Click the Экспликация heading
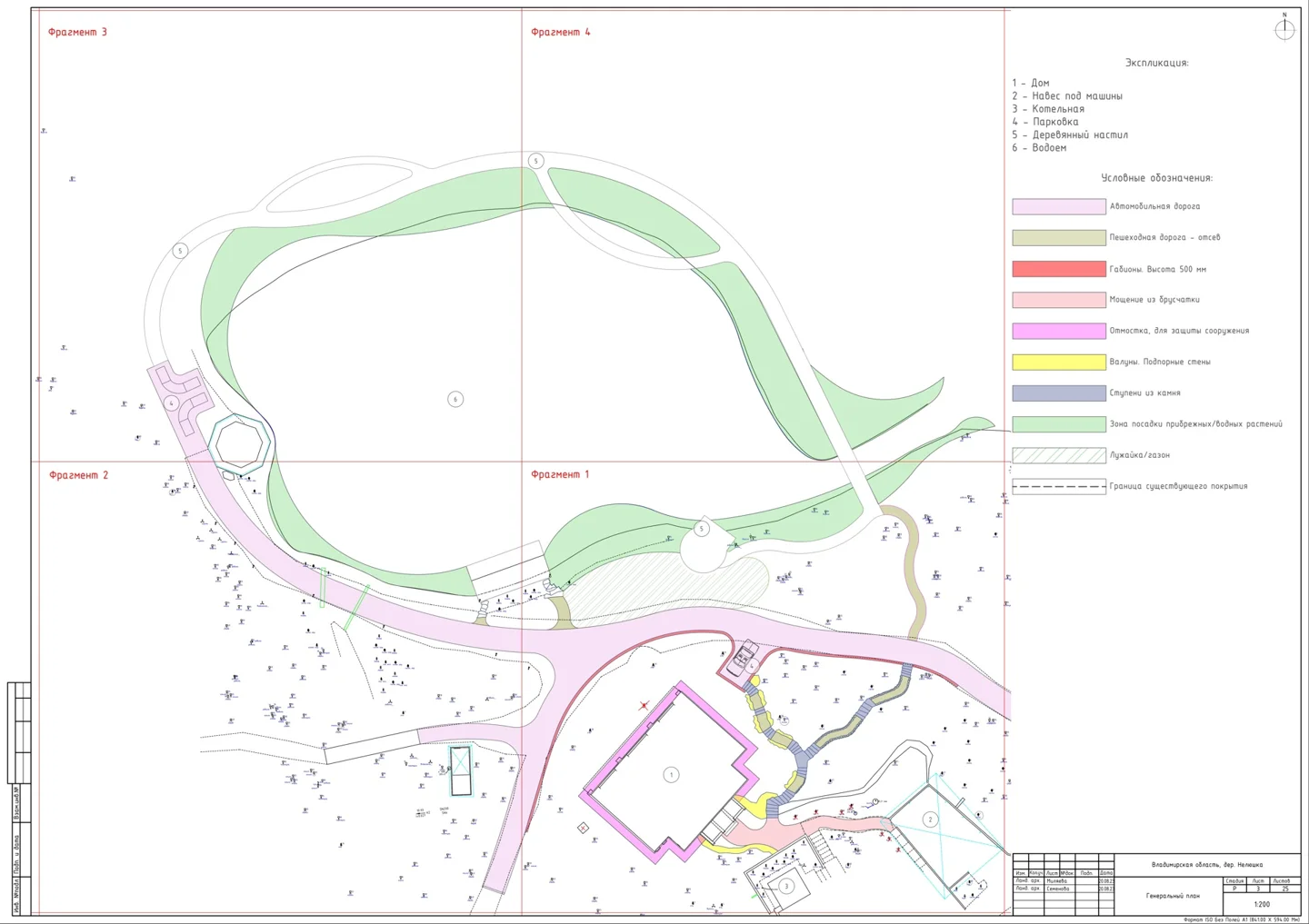This screenshot has height=924, width=1309. coord(1156,64)
